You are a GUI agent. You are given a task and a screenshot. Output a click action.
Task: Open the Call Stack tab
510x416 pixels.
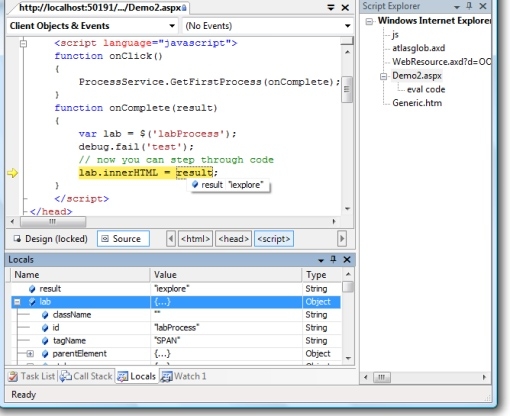point(86,376)
